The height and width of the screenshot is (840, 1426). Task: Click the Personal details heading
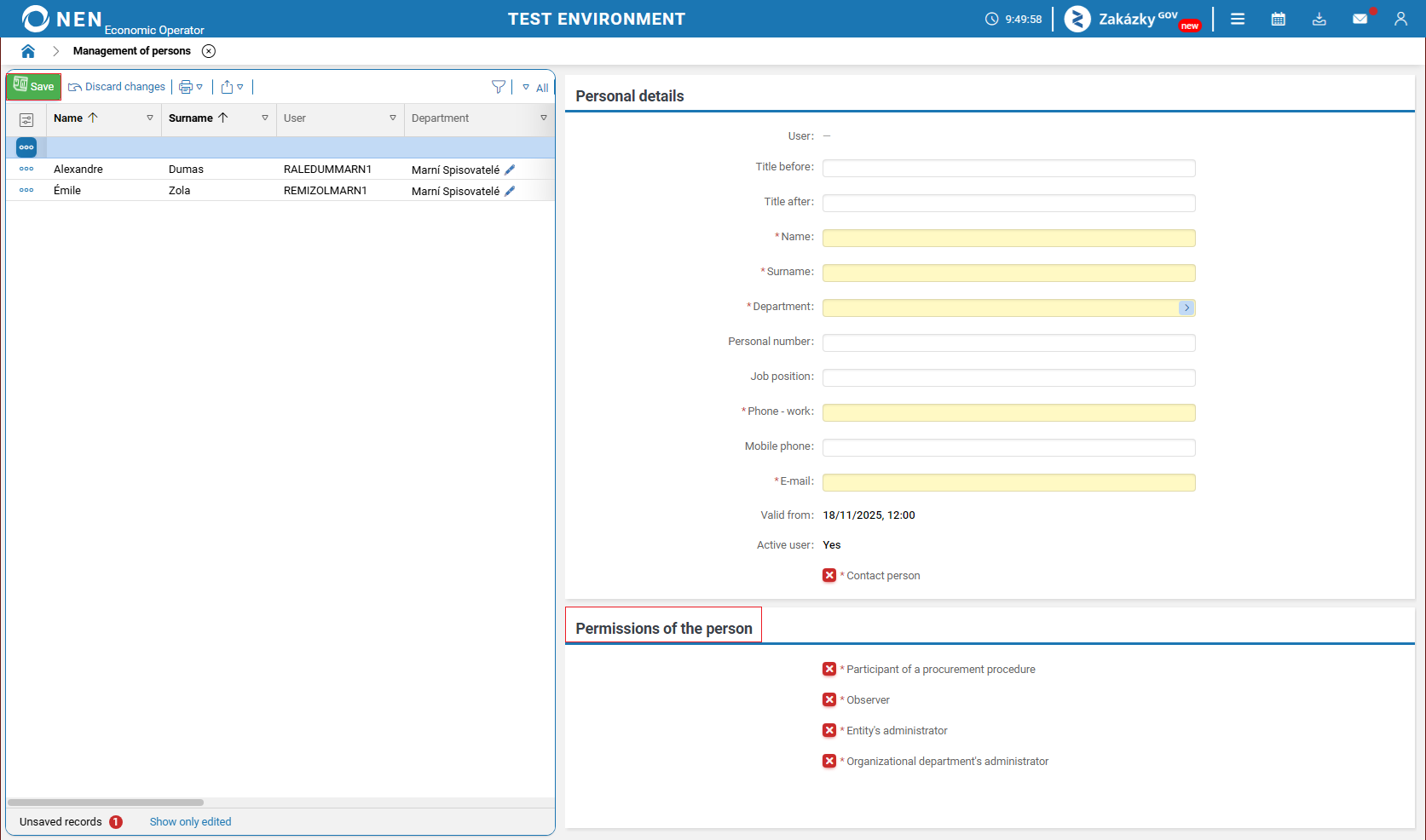pyautogui.click(x=630, y=96)
